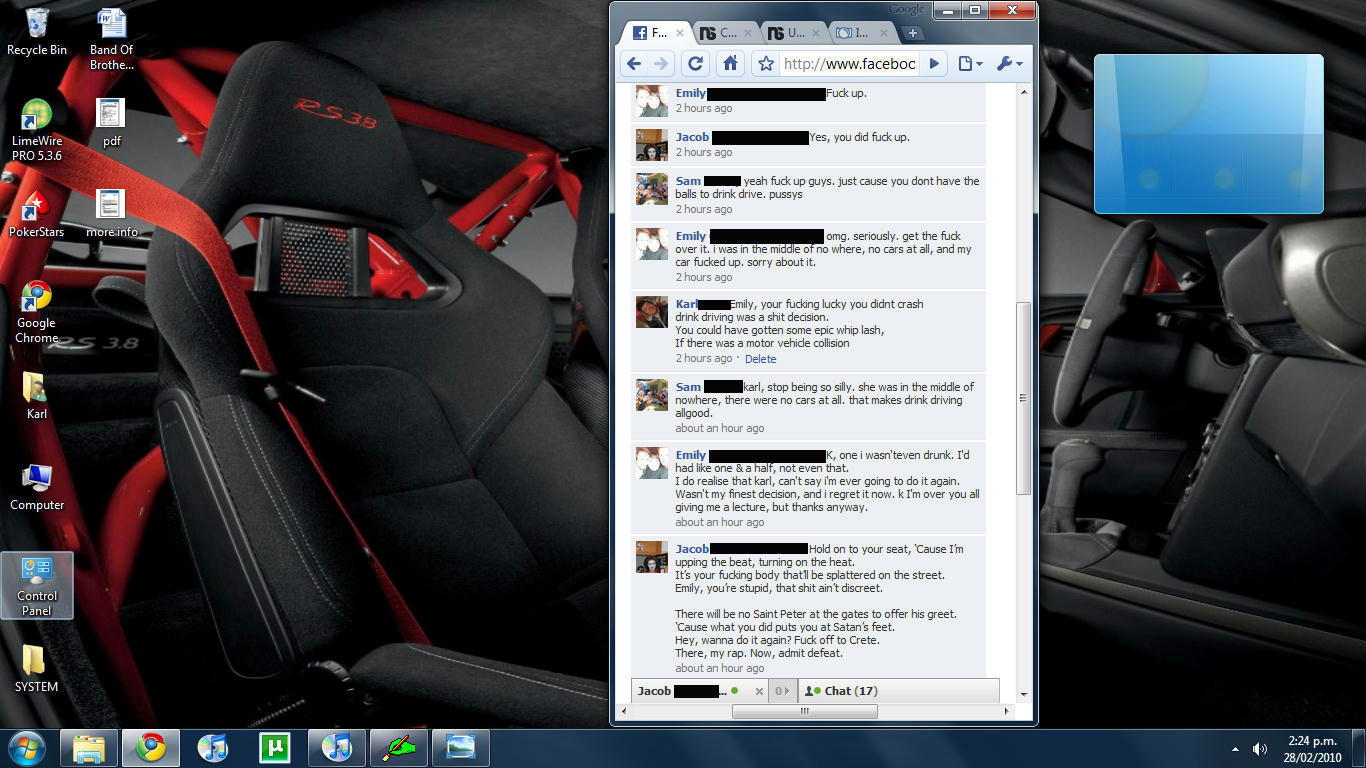Close the Jacob chat tab in chat bar
This screenshot has height=768, width=1366.
click(759, 691)
